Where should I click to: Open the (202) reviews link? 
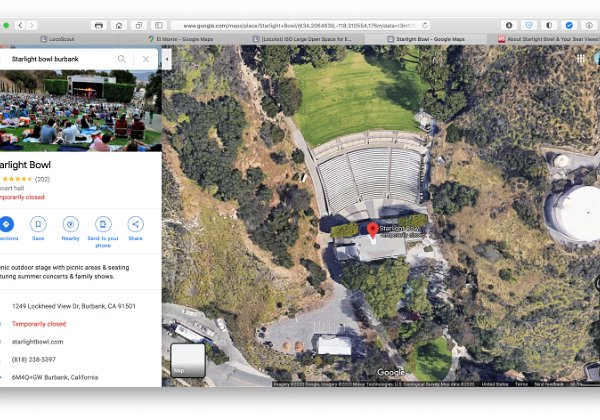tap(42, 179)
